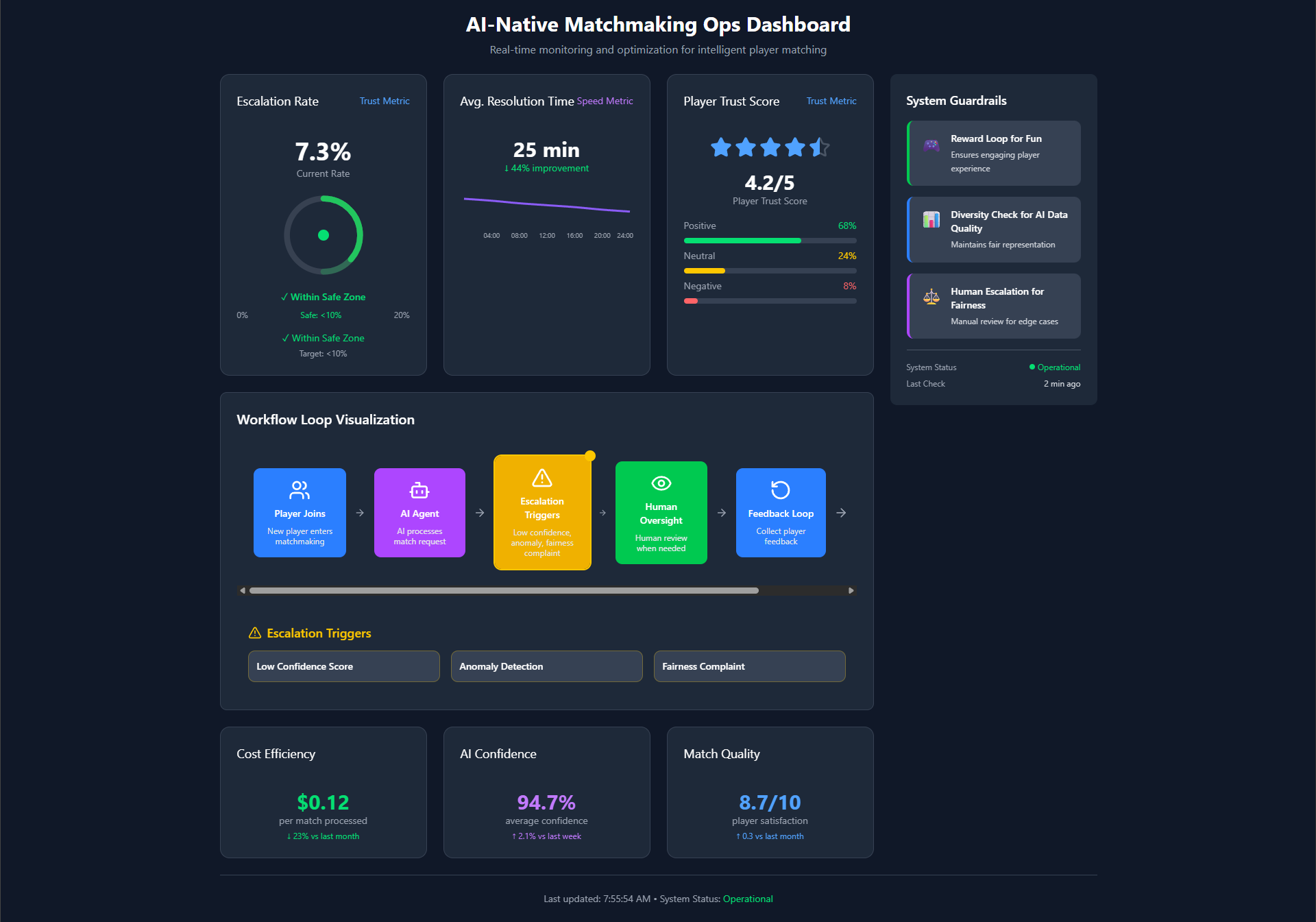Click the Escalation Triggers warning triangle icon
The height and width of the screenshot is (922, 1316).
(541, 478)
